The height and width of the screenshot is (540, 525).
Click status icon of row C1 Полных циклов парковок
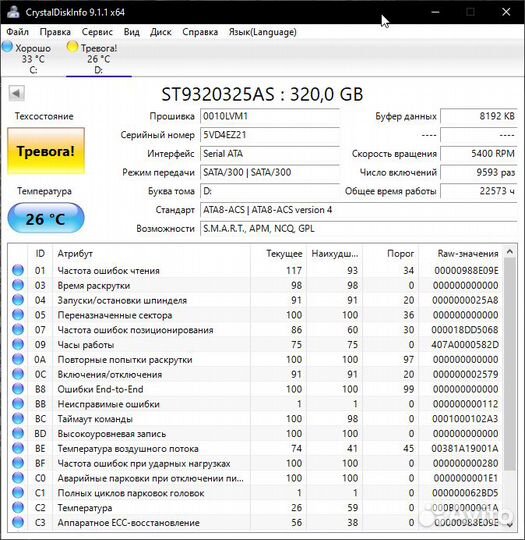point(18,492)
